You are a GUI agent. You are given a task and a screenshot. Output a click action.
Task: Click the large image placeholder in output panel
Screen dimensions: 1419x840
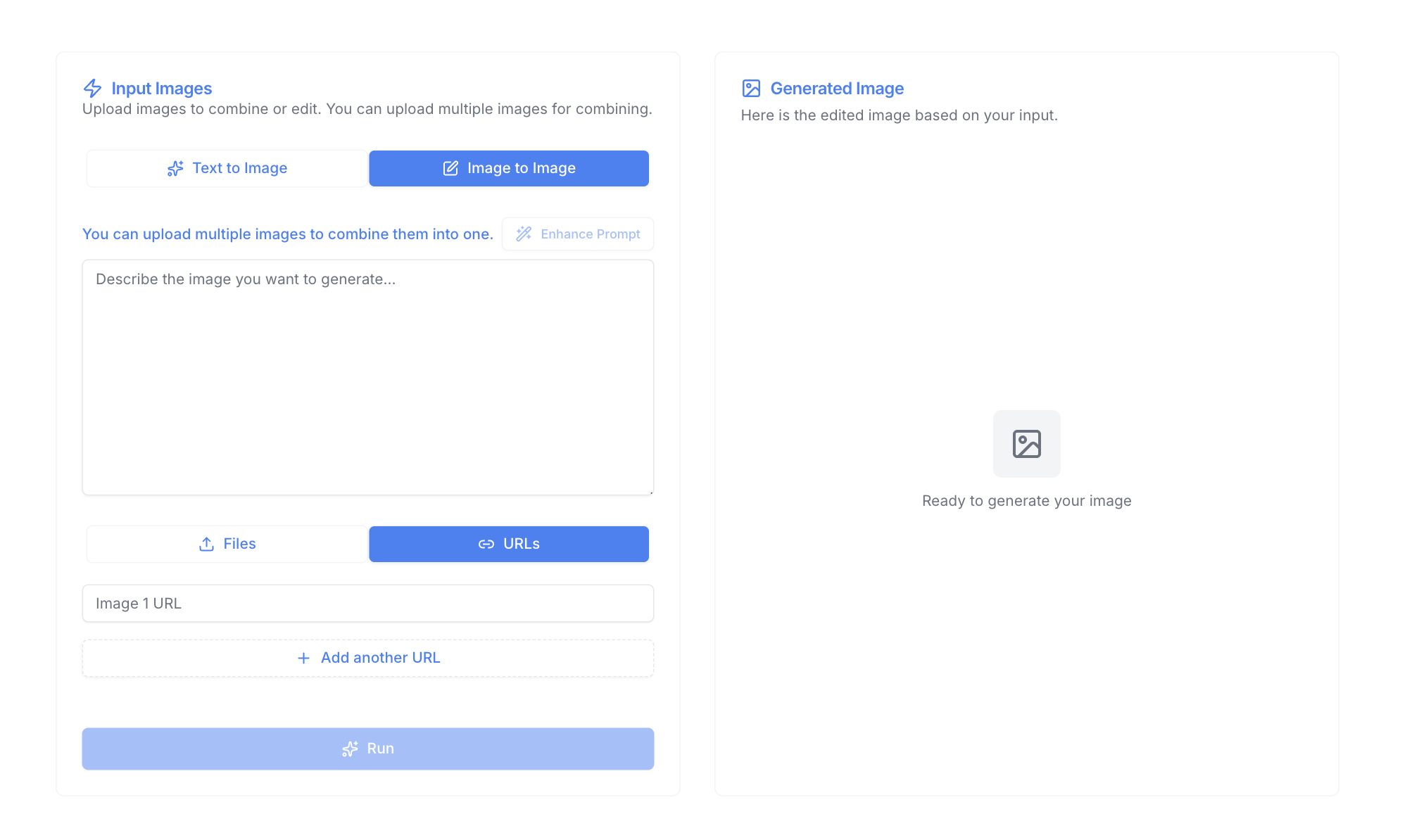[x=1026, y=444]
